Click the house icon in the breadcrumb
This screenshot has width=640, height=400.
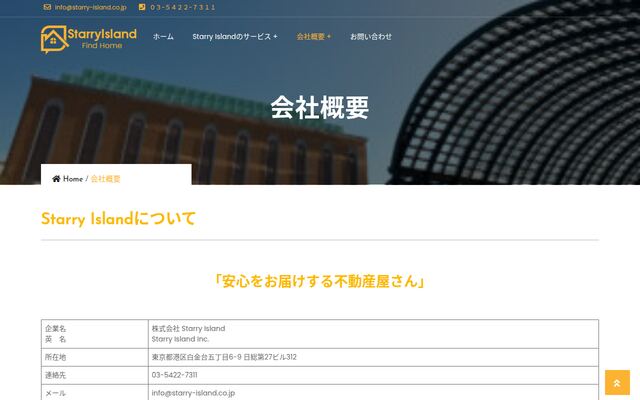coord(56,179)
